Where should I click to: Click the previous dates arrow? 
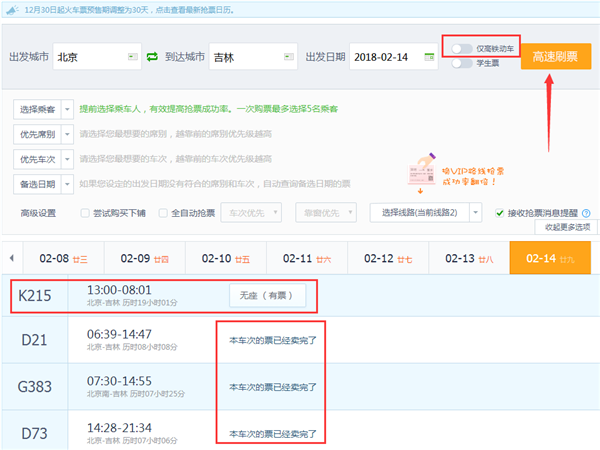coord(12,258)
